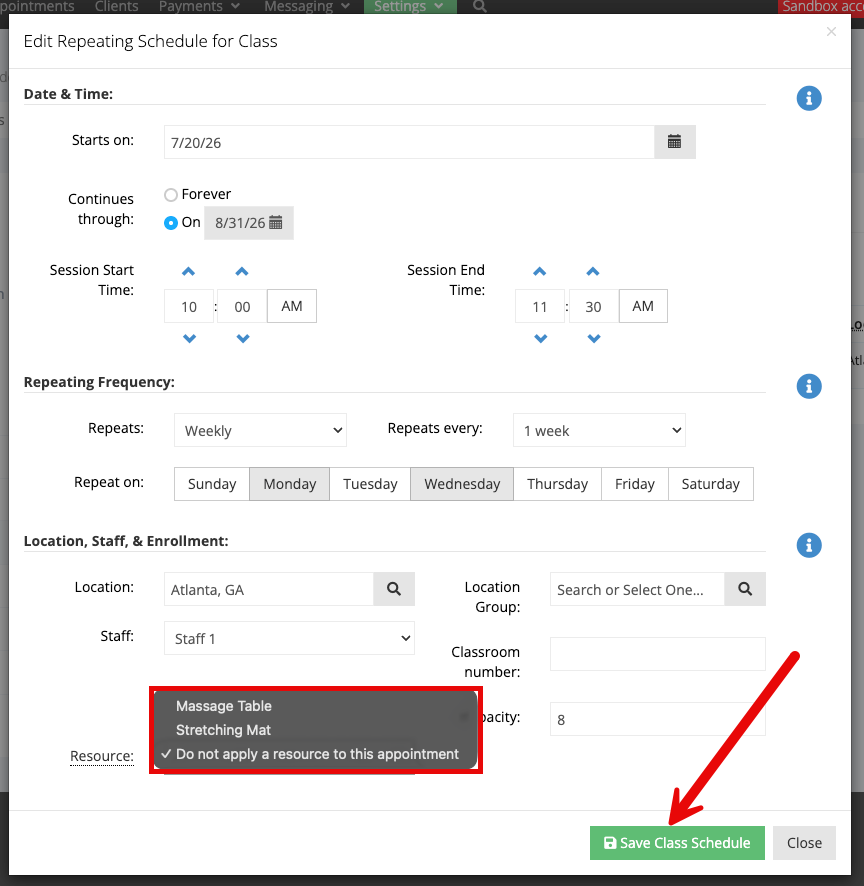Click the Location search magnifier icon
864x886 pixels.
394,589
